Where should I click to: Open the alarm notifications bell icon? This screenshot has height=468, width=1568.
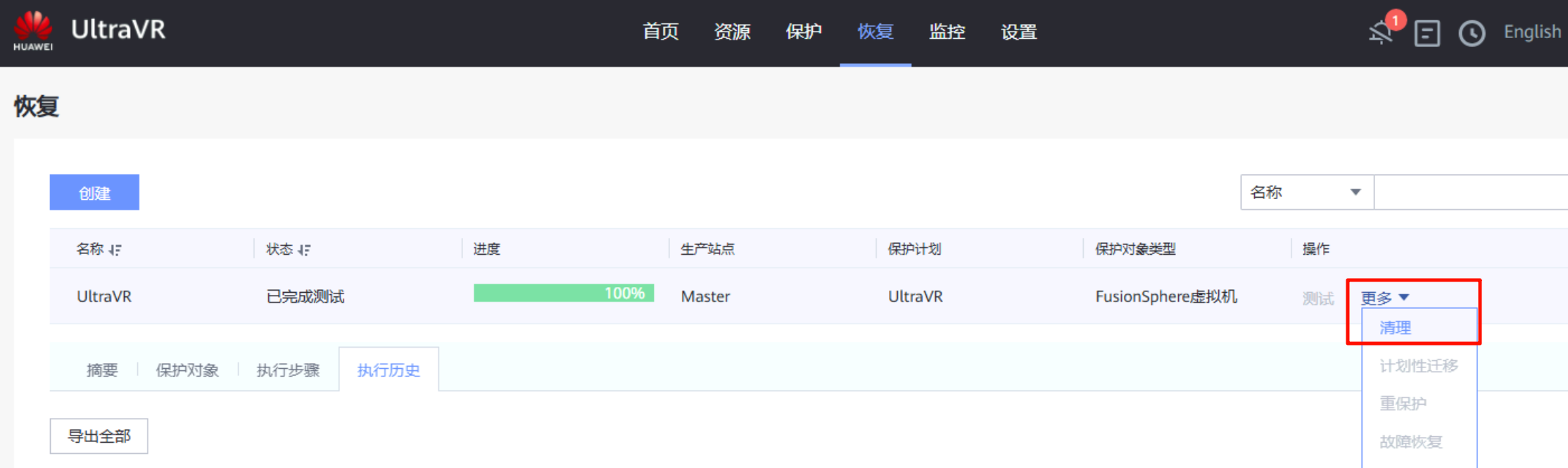[1381, 32]
